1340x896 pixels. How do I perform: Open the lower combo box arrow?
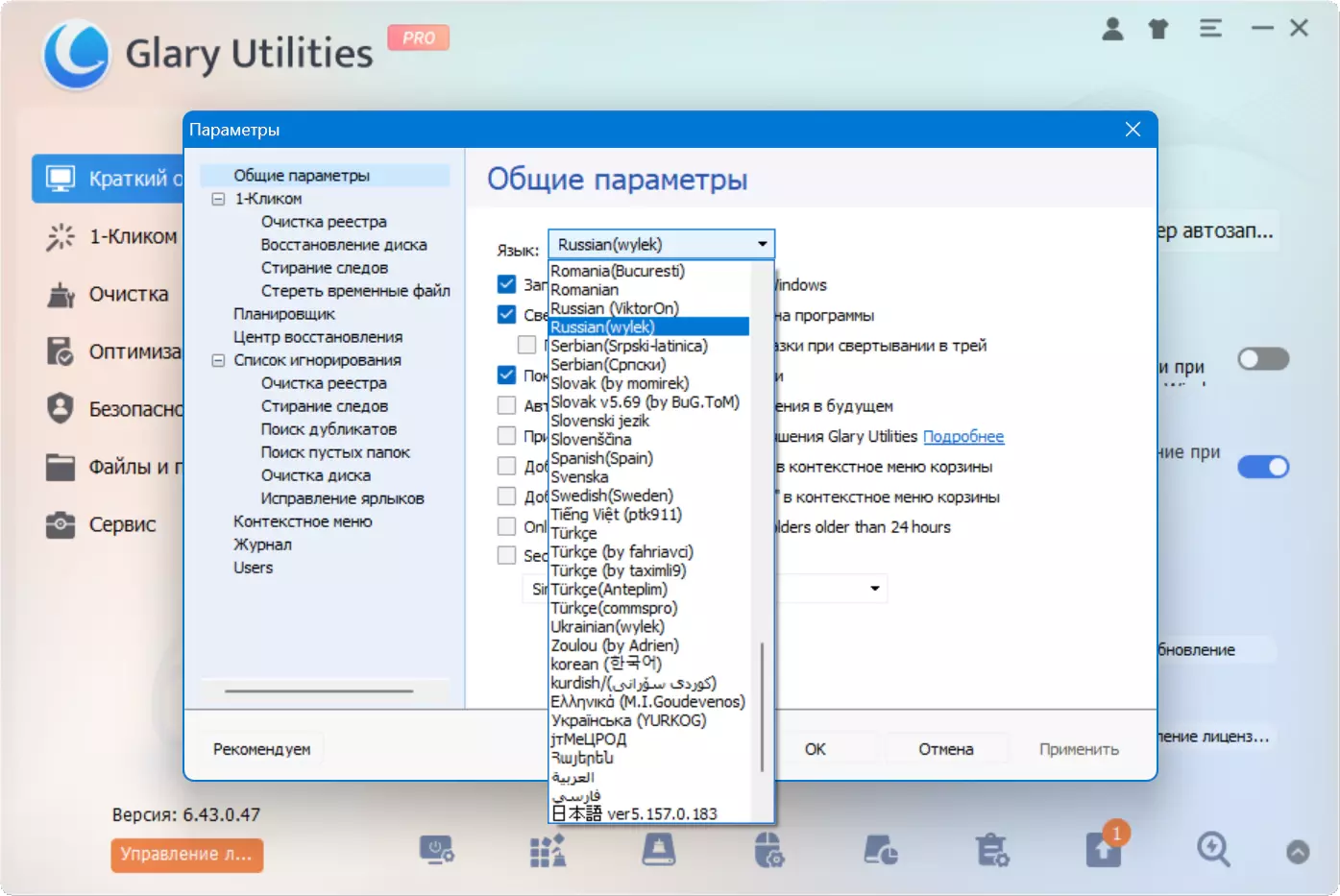pyautogui.click(x=875, y=589)
